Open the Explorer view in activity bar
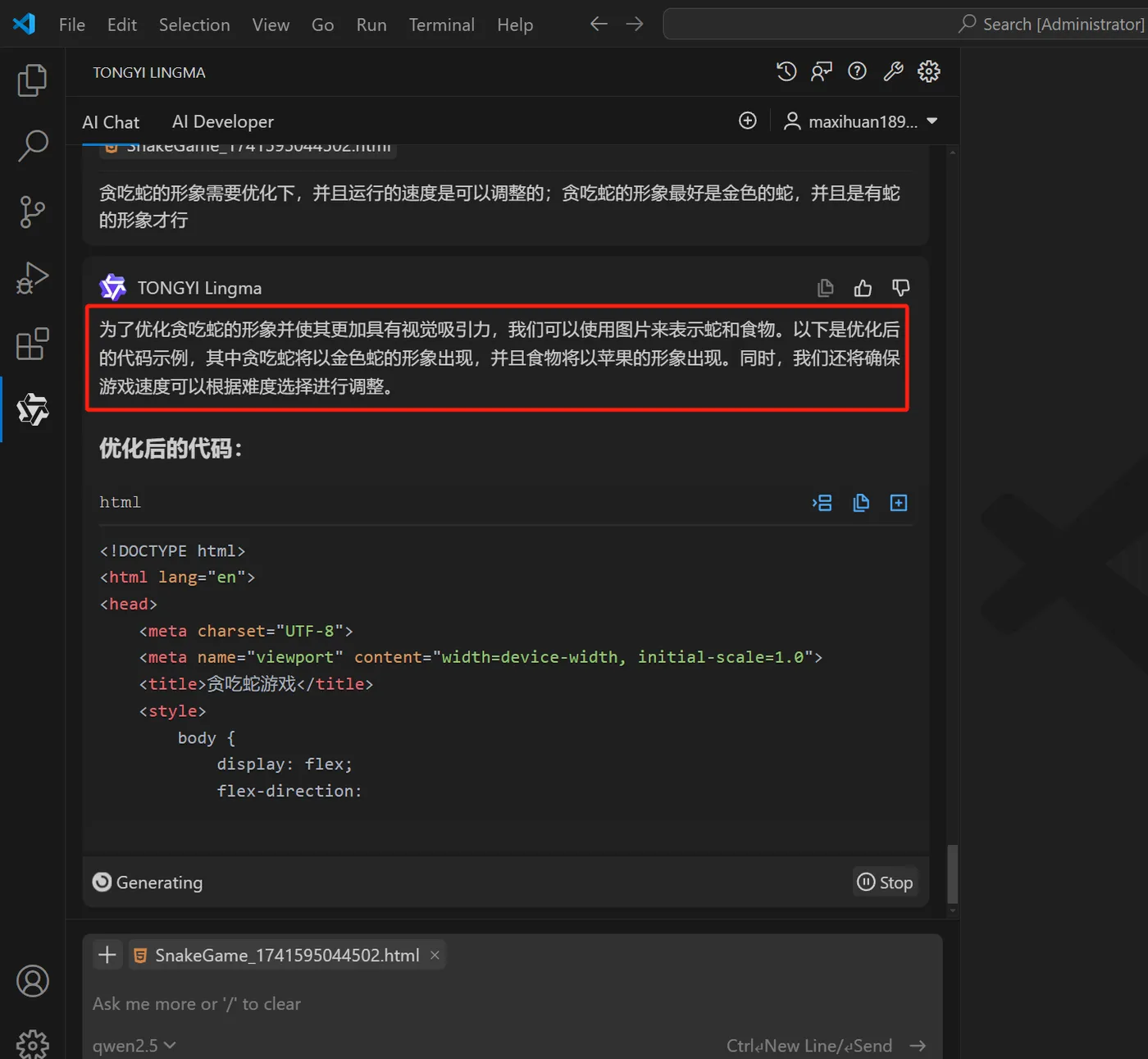1148x1059 pixels. click(x=33, y=80)
